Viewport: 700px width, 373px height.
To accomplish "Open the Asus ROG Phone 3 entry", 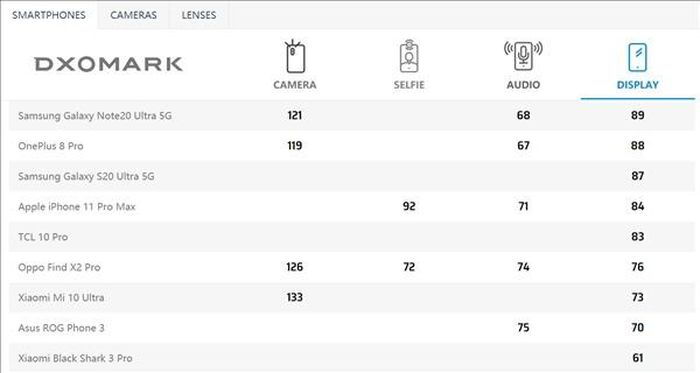I will 61,328.
